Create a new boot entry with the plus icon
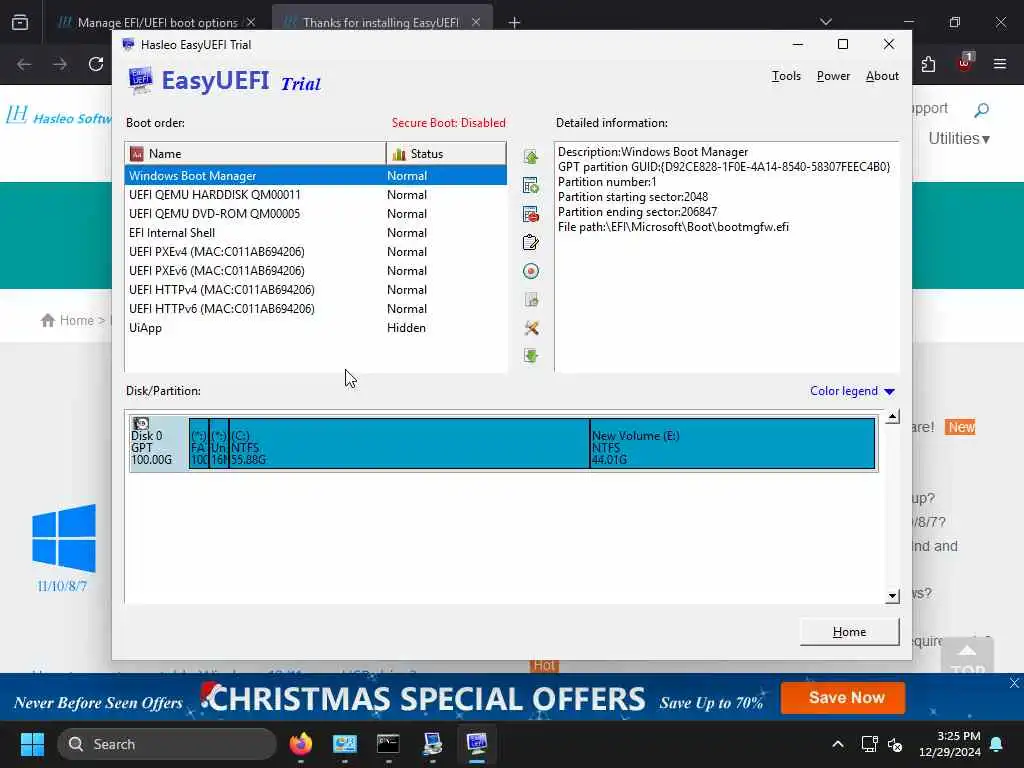The image size is (1024, 768). click(531, 185)
